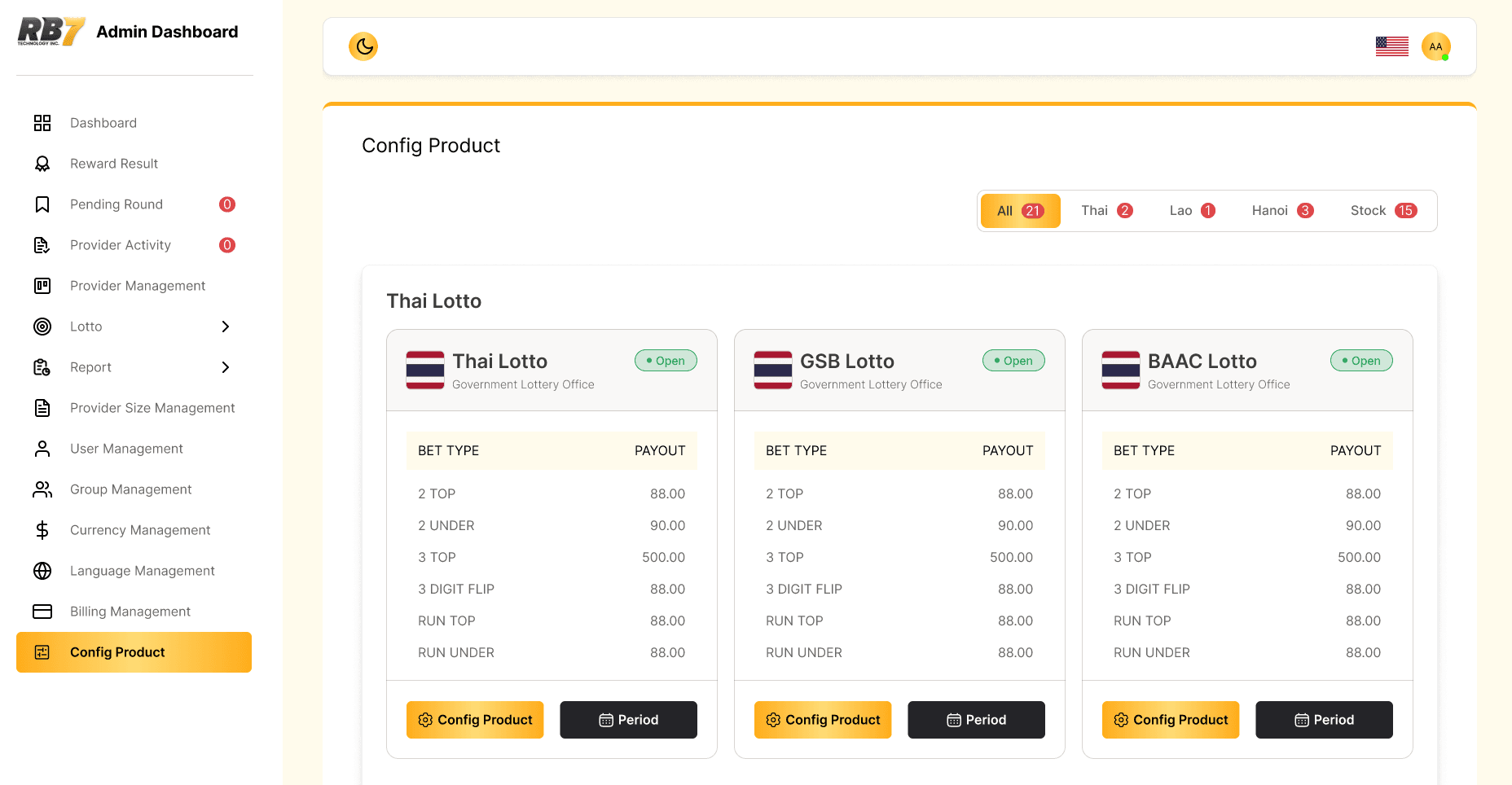
Task: Click Pending Round count badge
Action: click(227, 204)
